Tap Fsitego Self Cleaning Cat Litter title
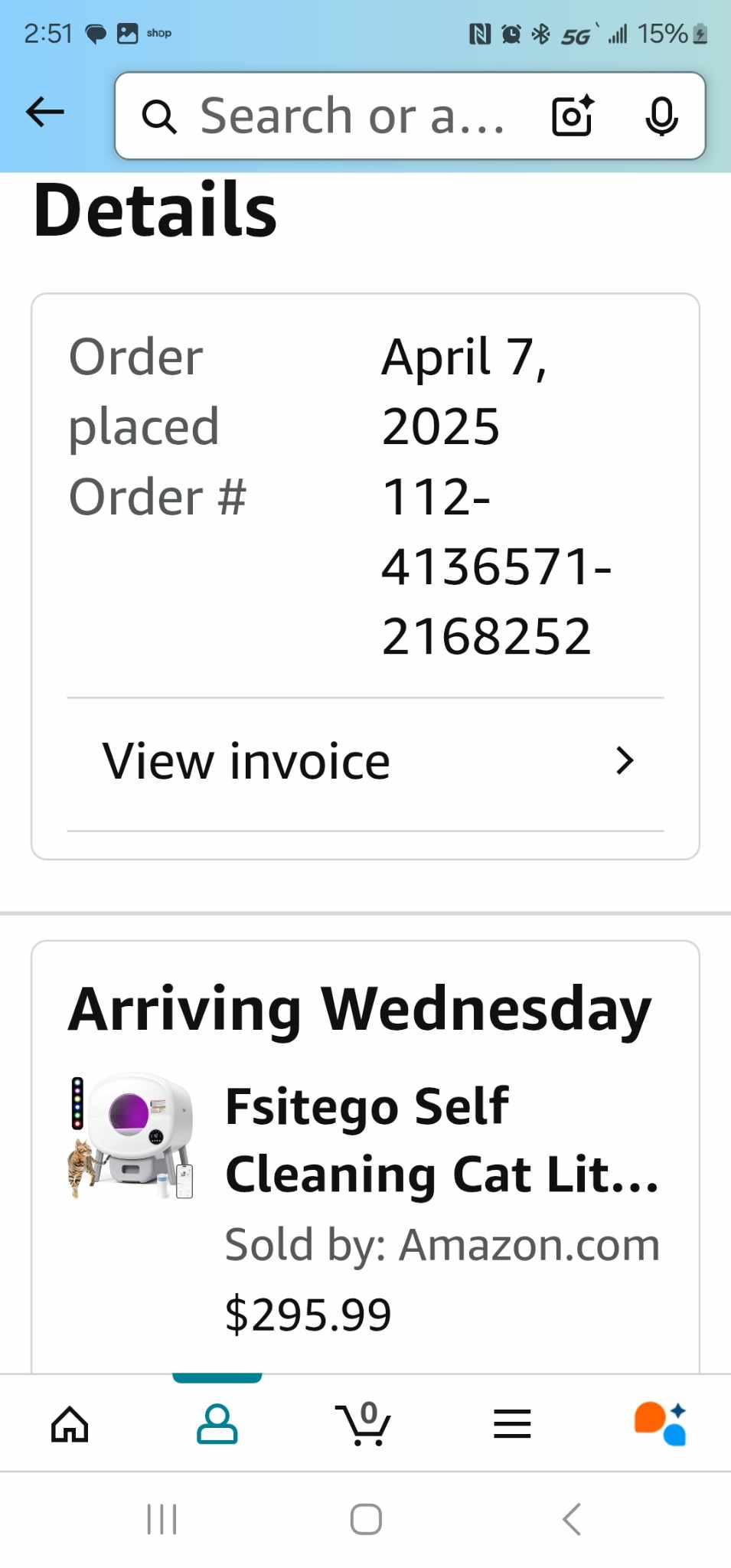The image size is (731, 1568). (442, 1140)
